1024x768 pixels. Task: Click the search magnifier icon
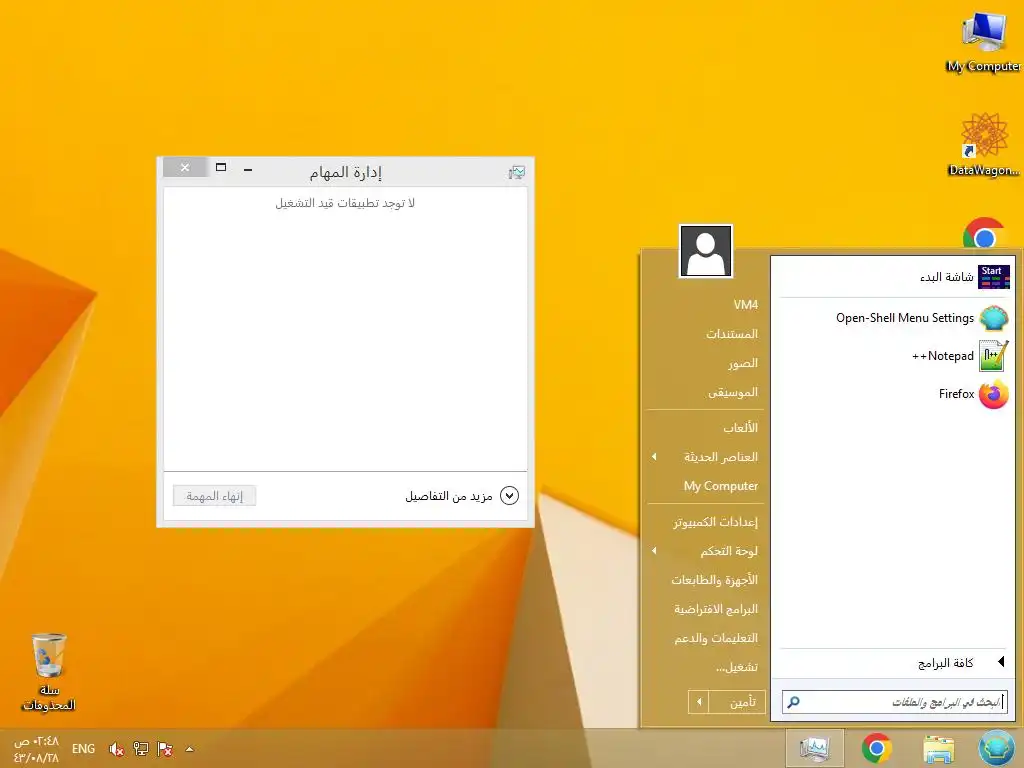click(x=793, y=702)
